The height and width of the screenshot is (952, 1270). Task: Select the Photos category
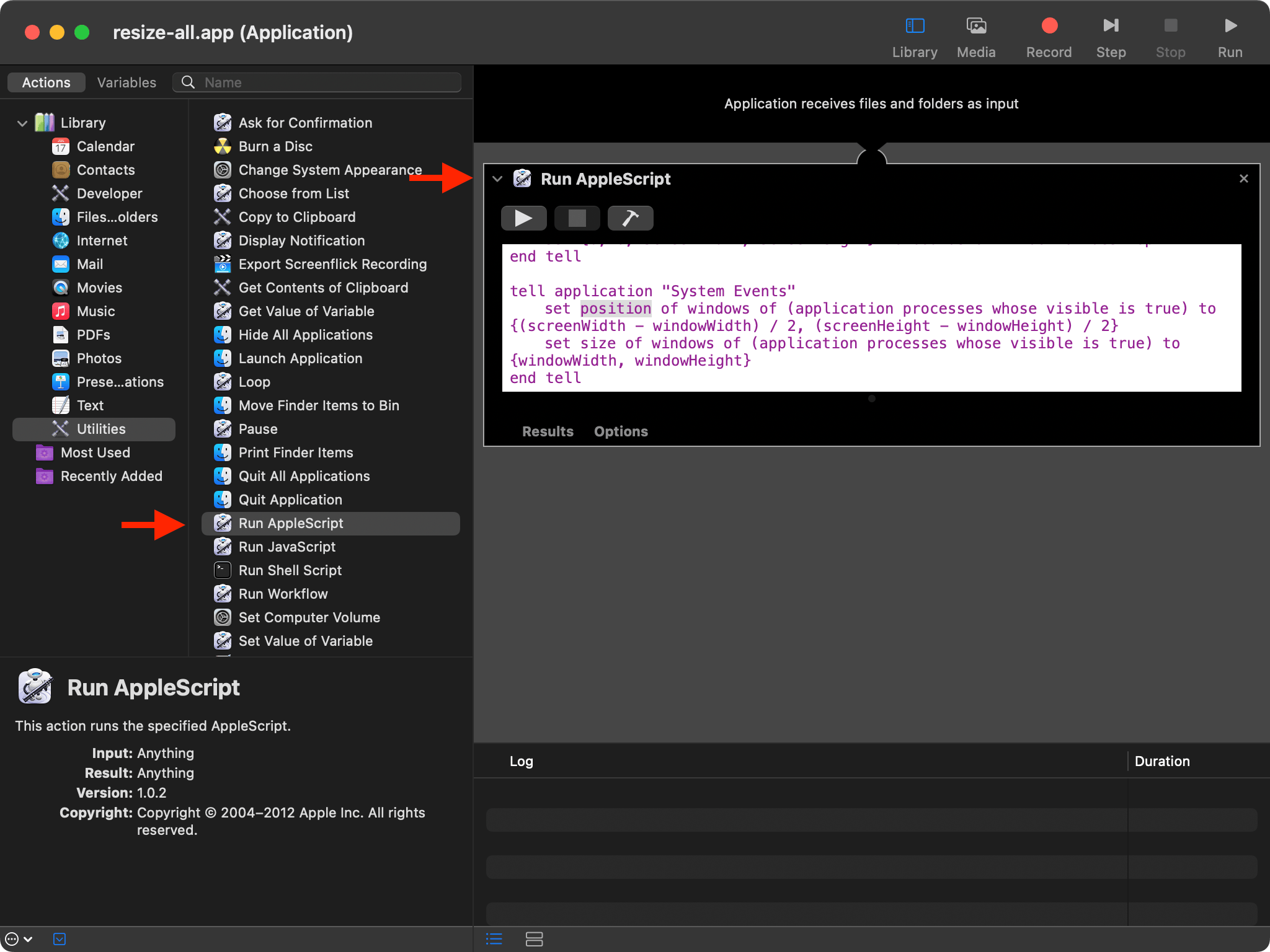click(87, 358)
